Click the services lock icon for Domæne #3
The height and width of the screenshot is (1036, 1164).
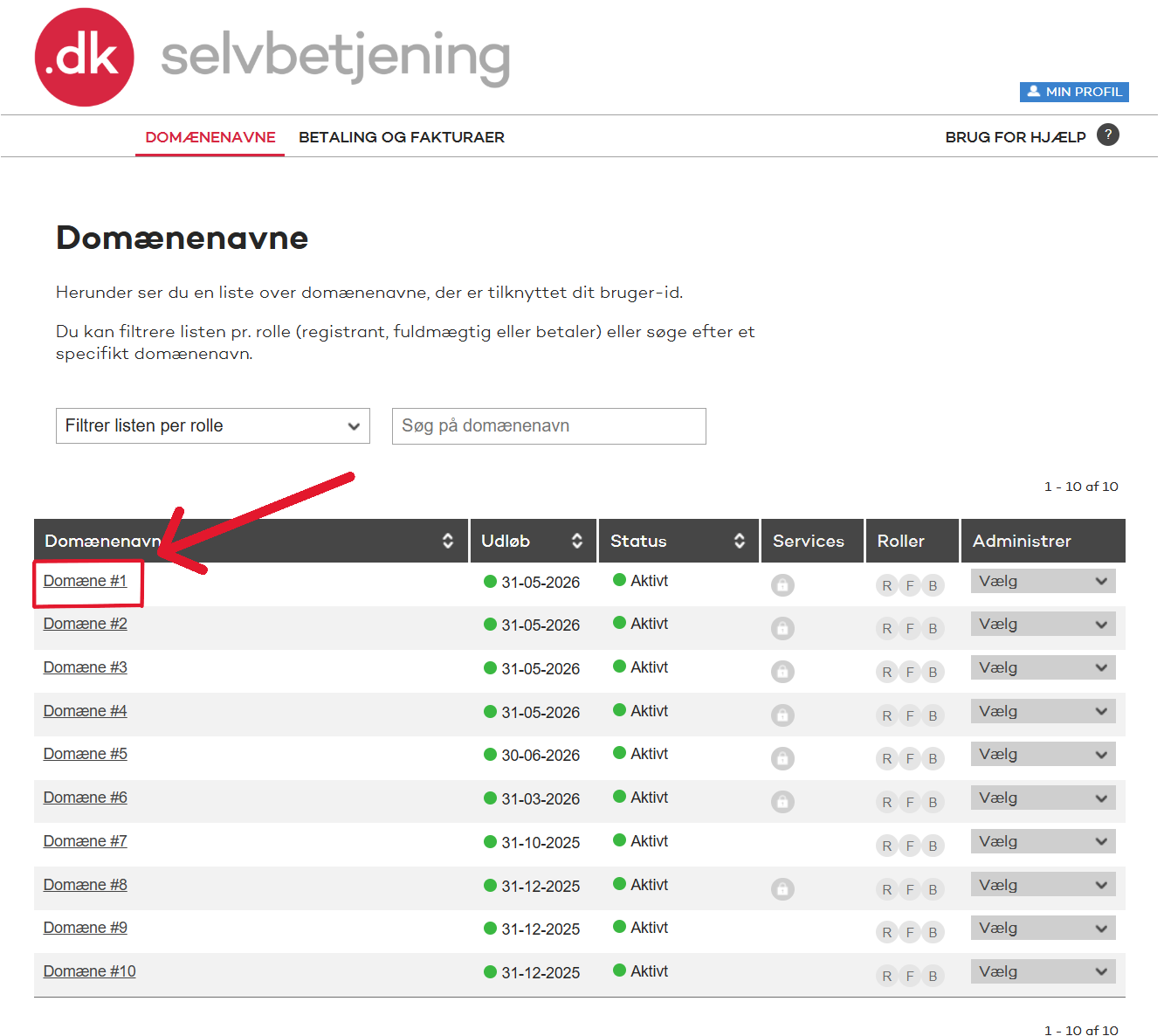[782, 672]
